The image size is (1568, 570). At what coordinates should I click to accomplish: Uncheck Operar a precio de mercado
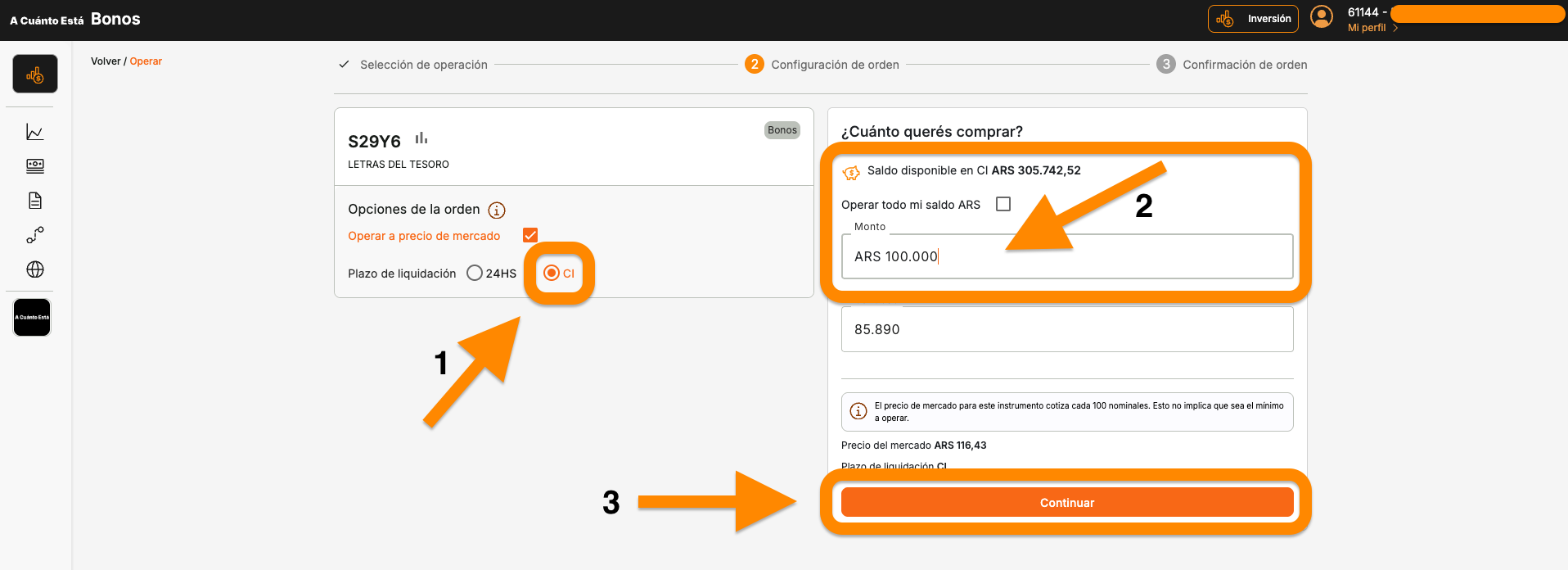530,236
